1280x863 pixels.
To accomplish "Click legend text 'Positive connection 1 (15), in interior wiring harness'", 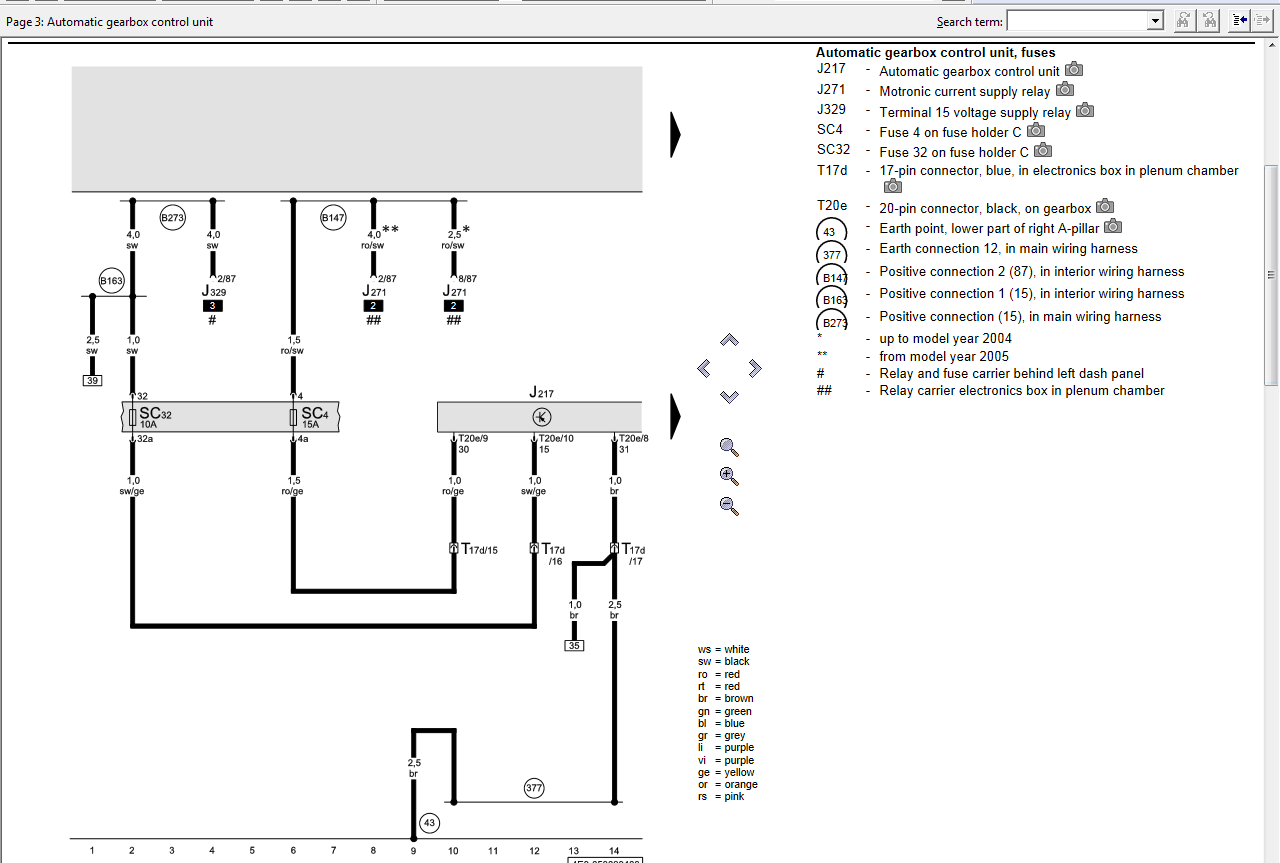I will pos(1031,294).
